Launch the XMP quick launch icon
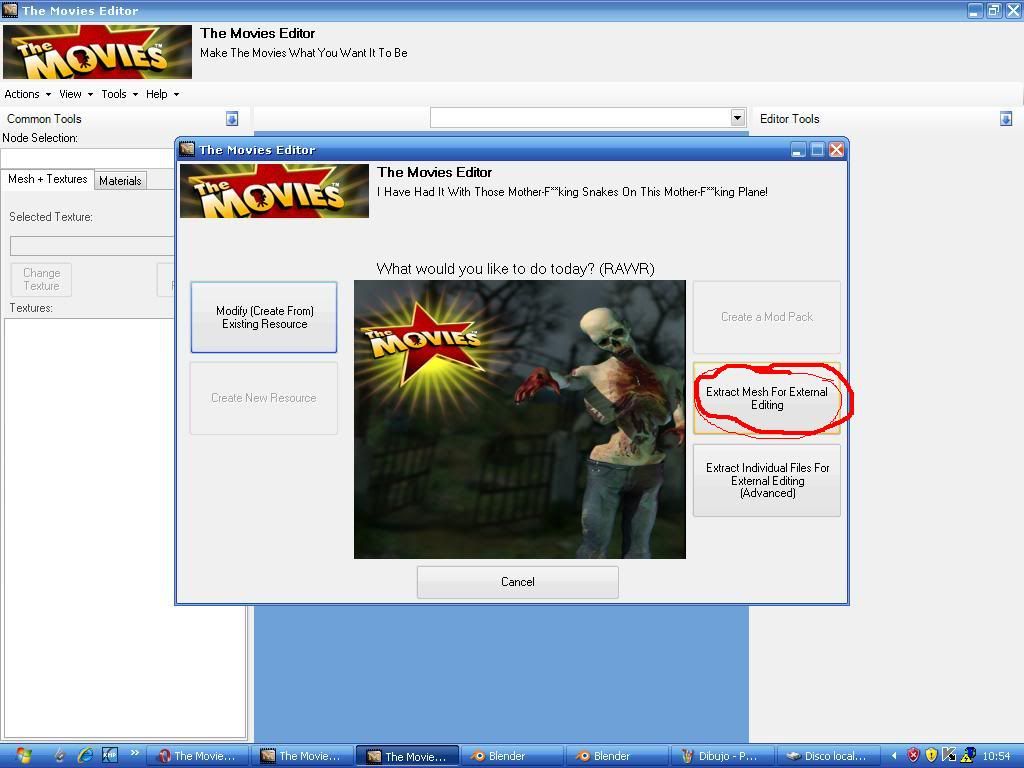 coord(110,756)
